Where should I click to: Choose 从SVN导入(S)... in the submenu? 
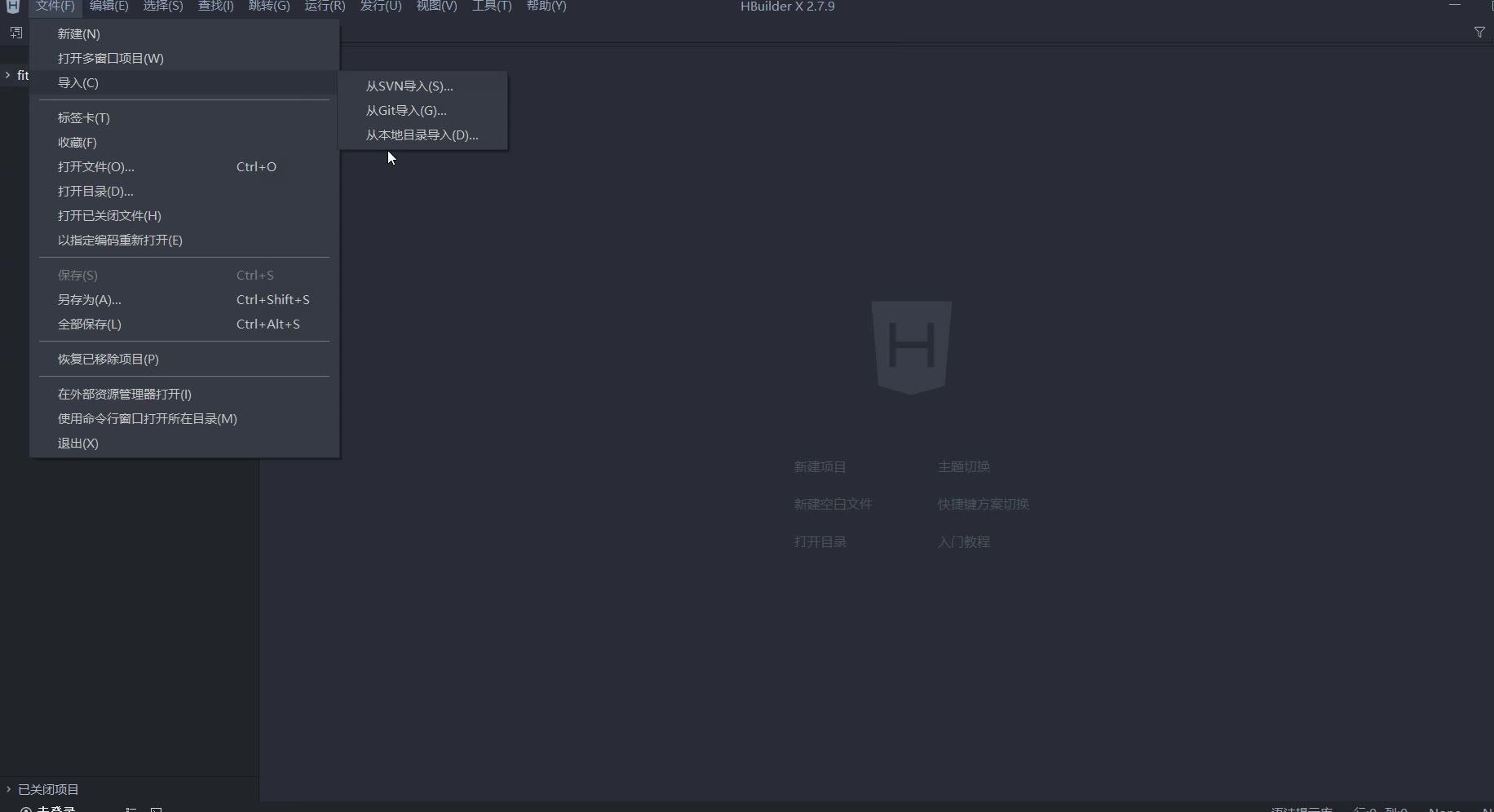coord(423,86)
